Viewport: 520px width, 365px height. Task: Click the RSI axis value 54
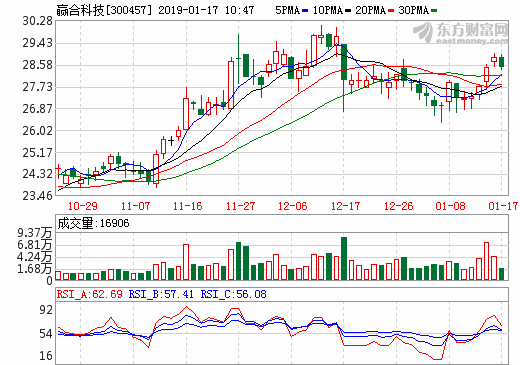point(46,333)
